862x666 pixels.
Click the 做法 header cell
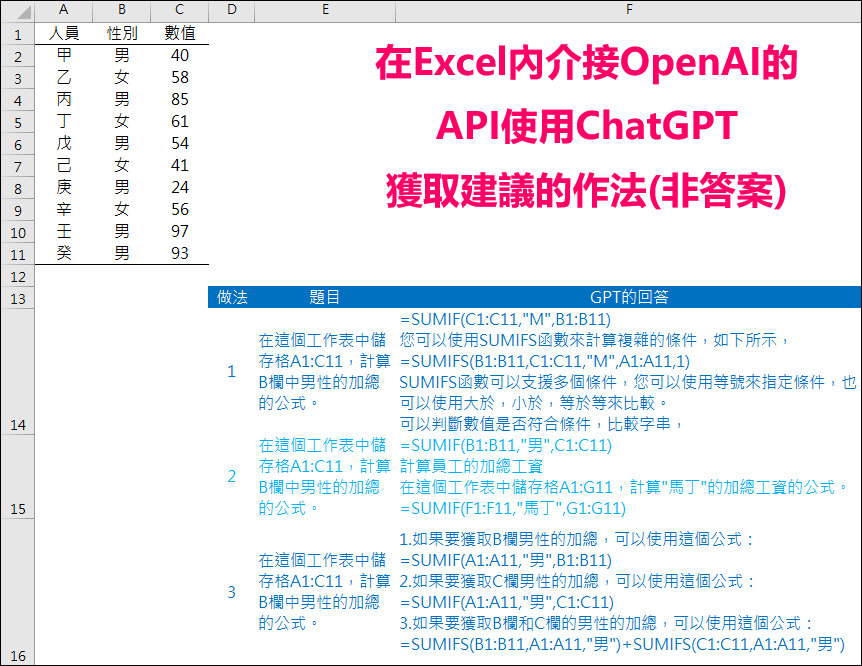231,298
